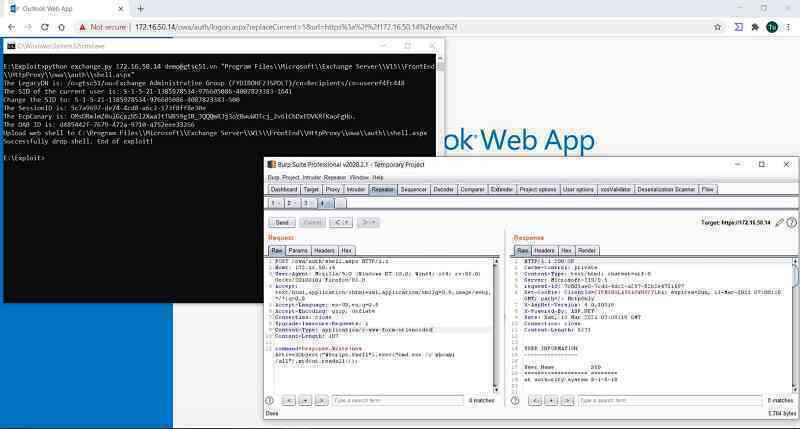Image resolution: width=800 pixels, height=429 pixels.
Task: Click previous match button in request search
Action: [x=288, y=400]
